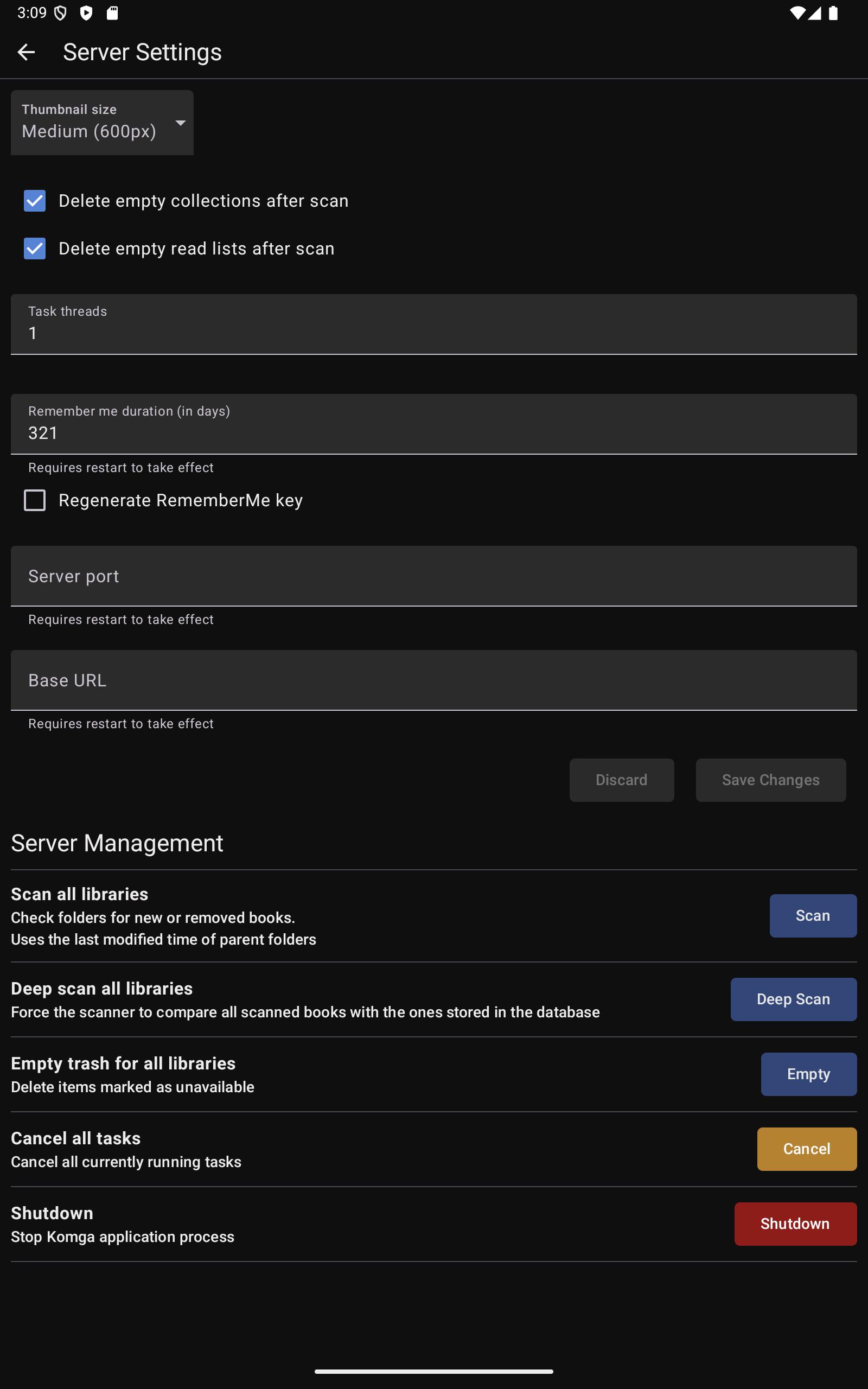Open the Thumbnail size dropdown
The height and width of the screenshot is (1389, 868).
(102, 122)
